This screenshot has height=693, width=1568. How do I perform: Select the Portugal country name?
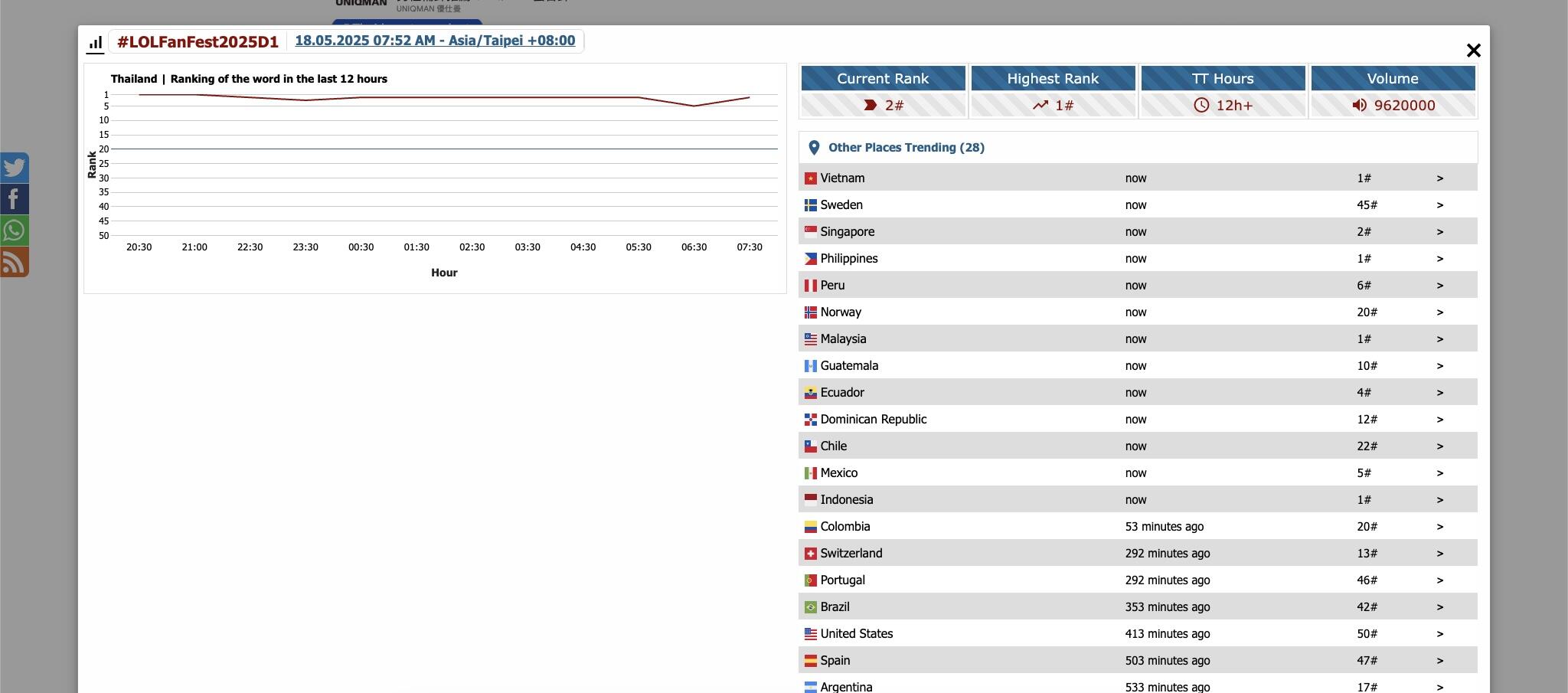tap(842, 580)
